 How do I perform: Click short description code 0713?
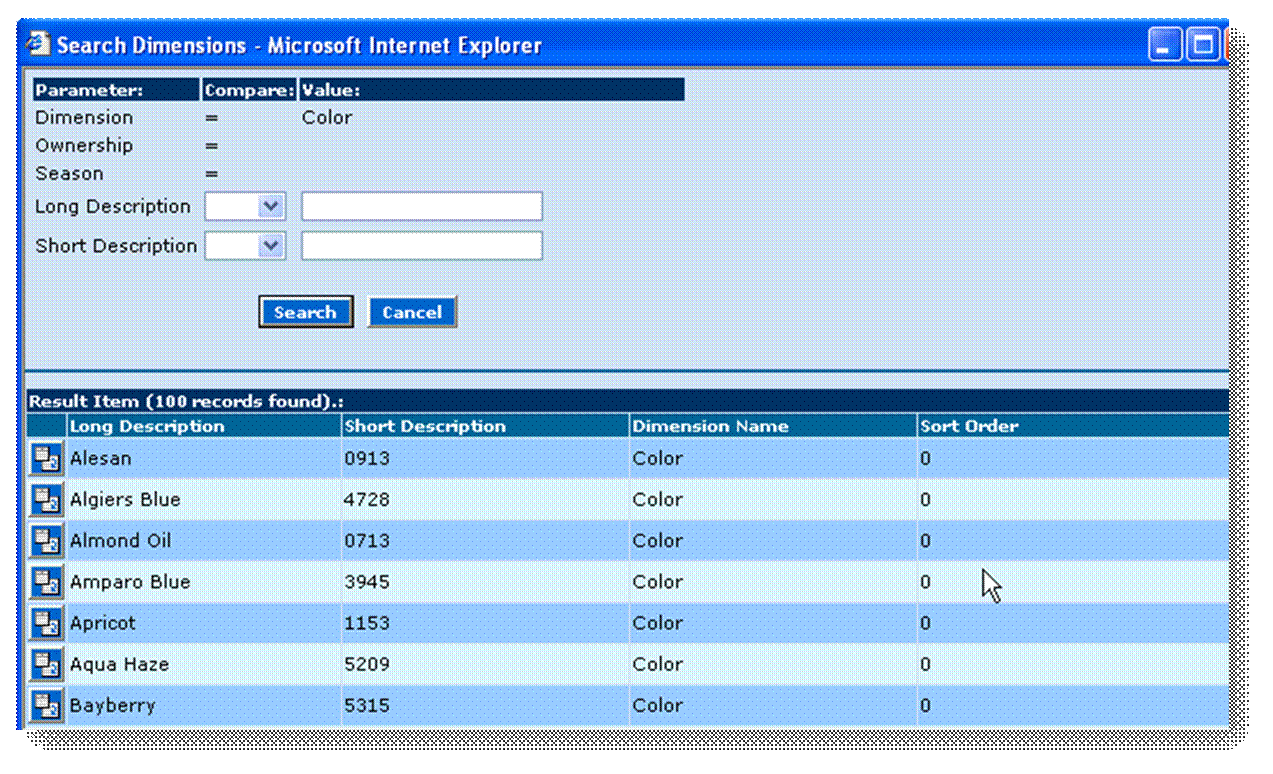point(366,541)
